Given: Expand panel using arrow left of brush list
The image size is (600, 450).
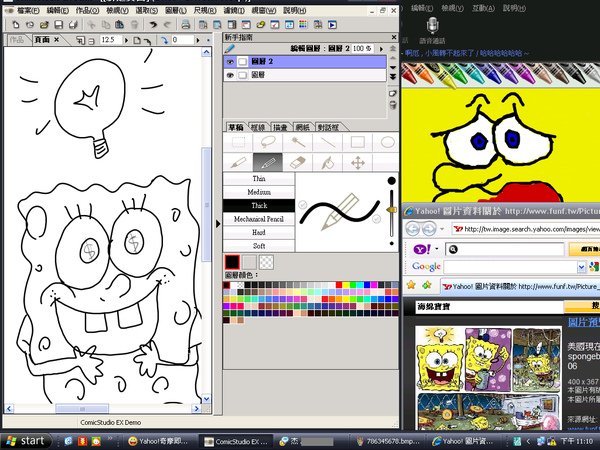Looking at the screenshot, I should click(218, 224).
